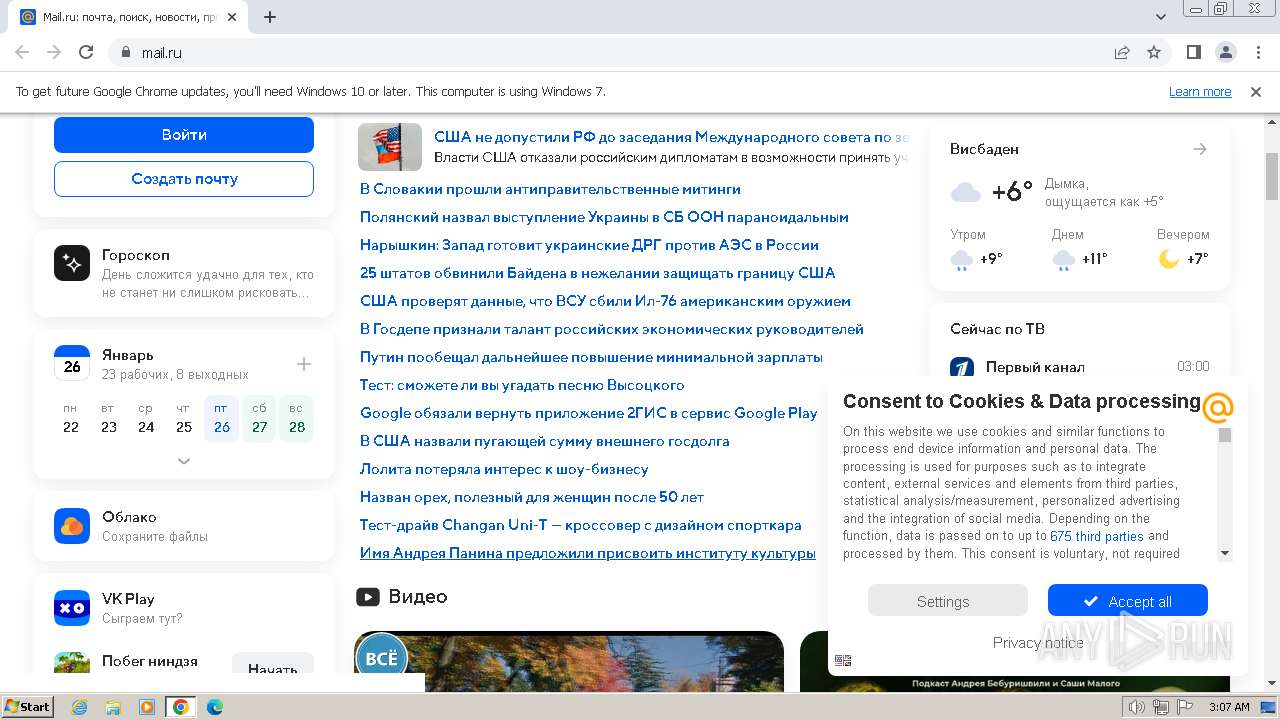
Task: Click the Сейчас по ТВ heading
Action: (997, 329)
